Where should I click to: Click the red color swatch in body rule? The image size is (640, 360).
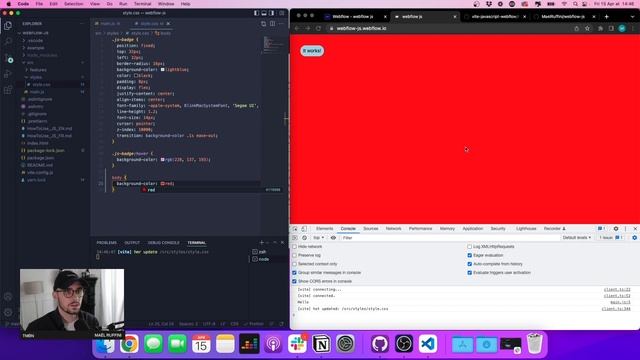[162, 184]
